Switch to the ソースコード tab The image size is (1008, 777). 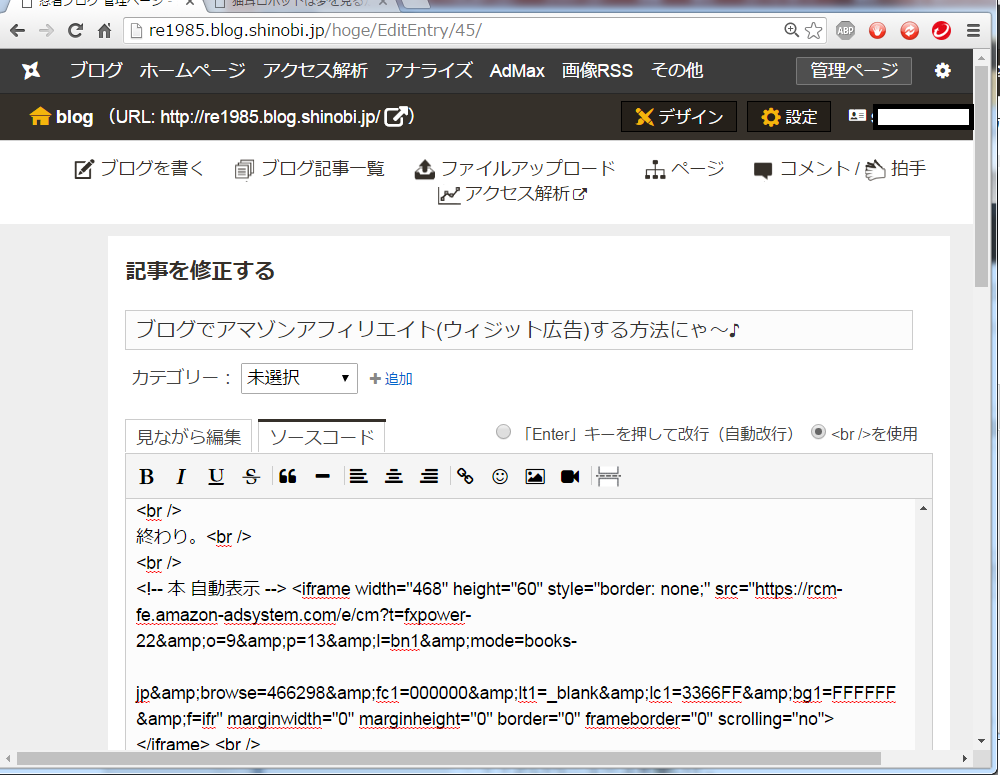click(x=321, y=437)
